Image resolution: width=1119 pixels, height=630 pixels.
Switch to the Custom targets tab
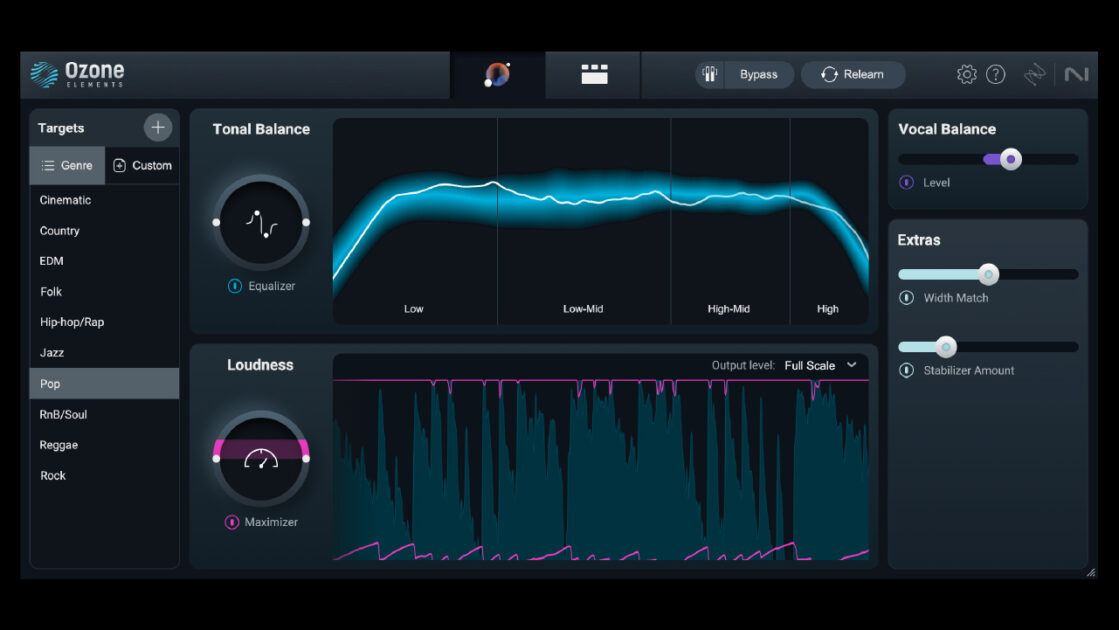[142, 166]
